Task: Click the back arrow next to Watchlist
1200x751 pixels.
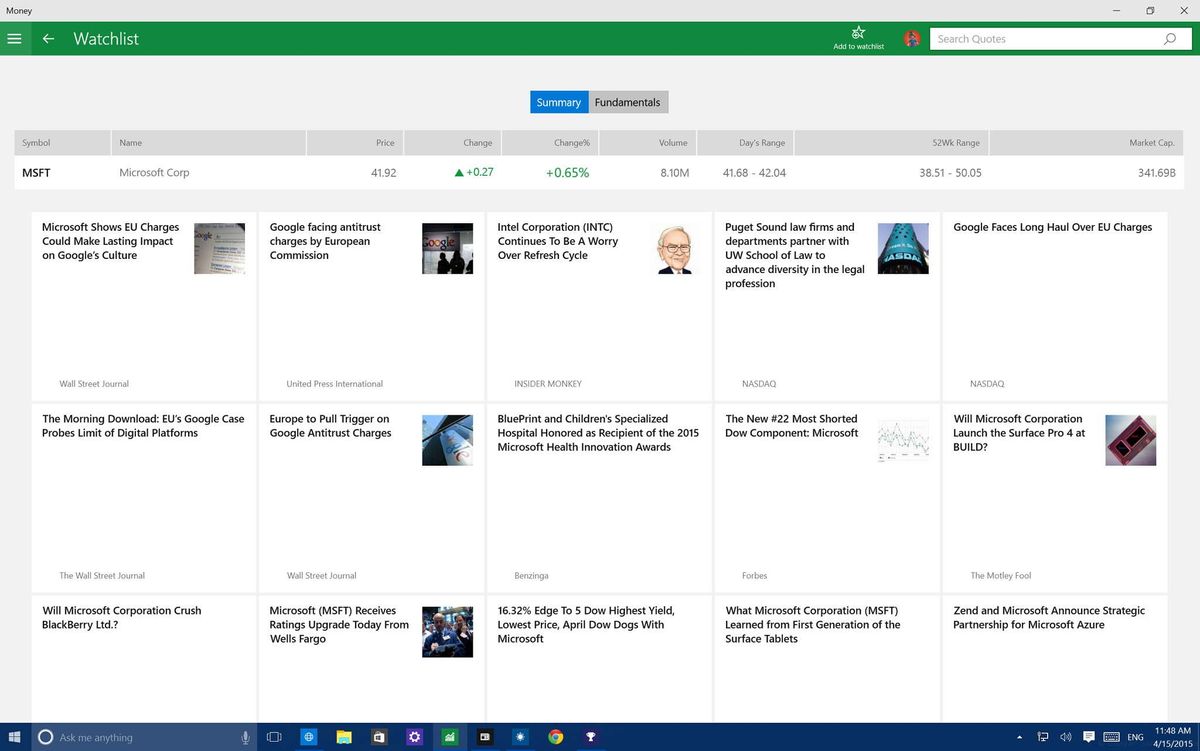Action: click(47, 39)
